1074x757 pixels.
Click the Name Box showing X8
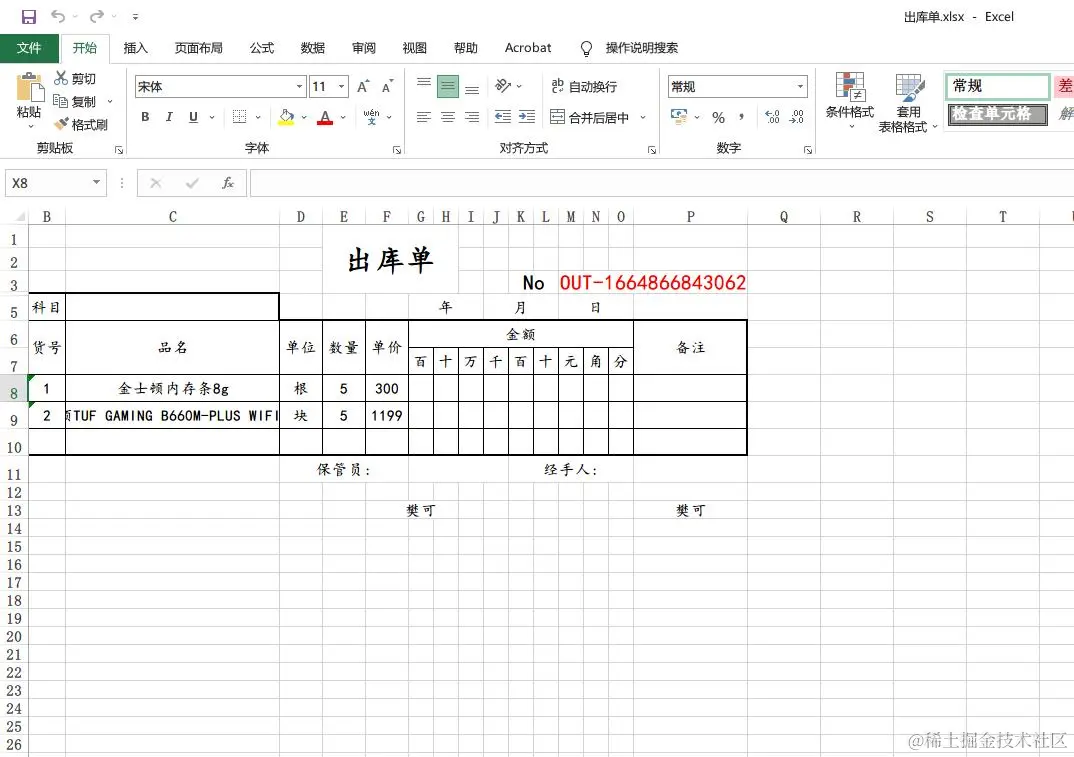(x=55, y=183)
